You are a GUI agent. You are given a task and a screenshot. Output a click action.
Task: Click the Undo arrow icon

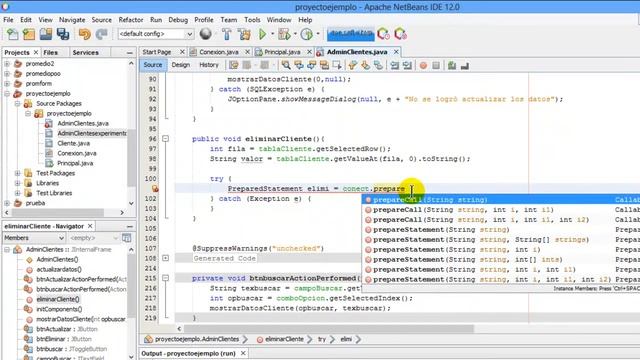click(x=84, y=34)
